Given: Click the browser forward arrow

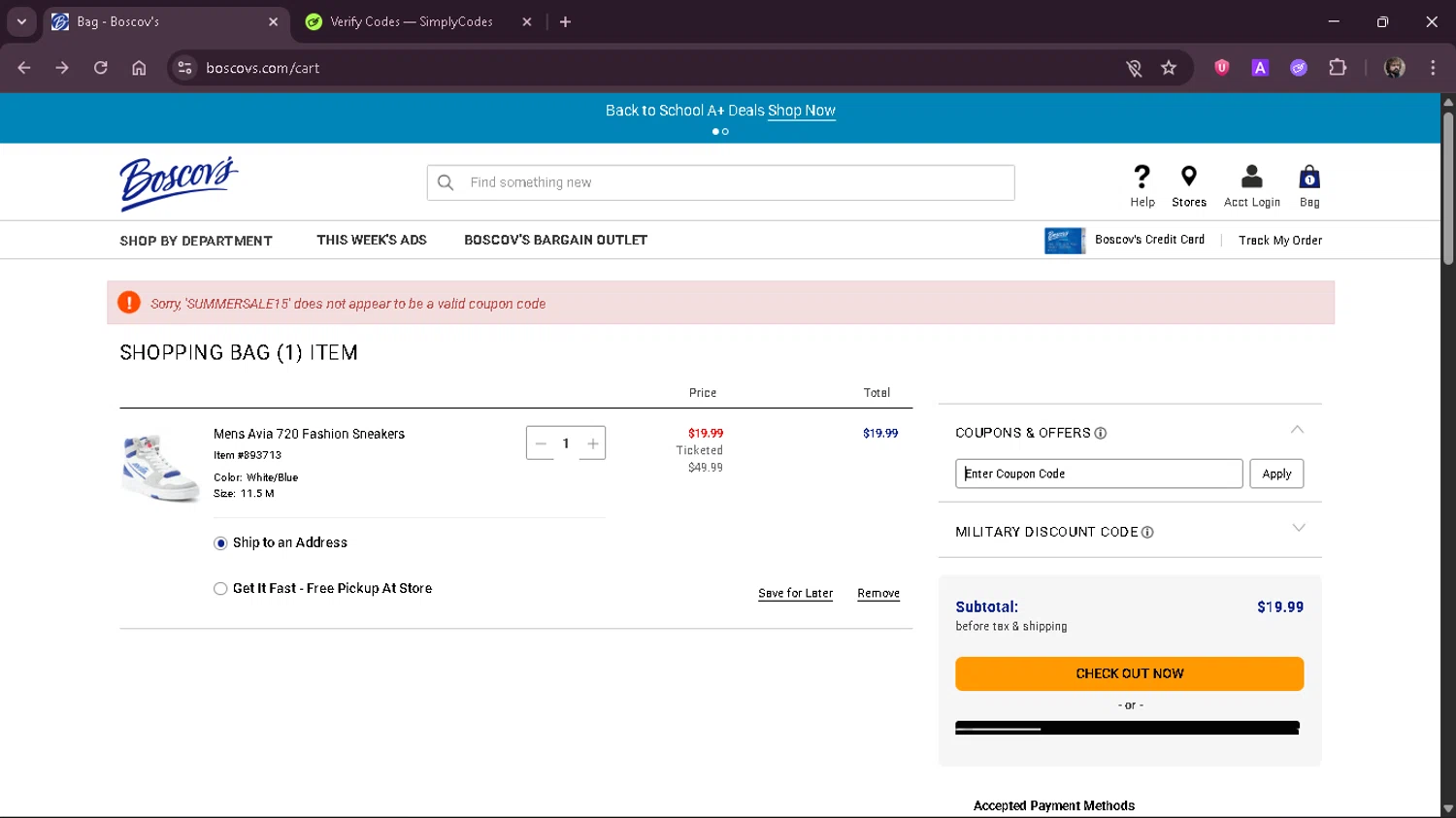Looking at the screenshot, I should [62, 68].
